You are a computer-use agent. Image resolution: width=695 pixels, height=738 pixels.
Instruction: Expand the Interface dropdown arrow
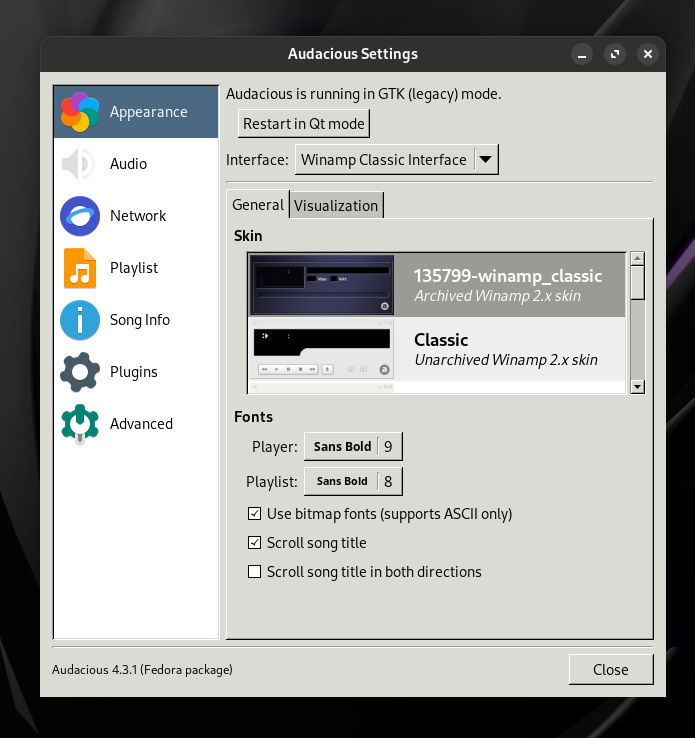coord(486,160)
